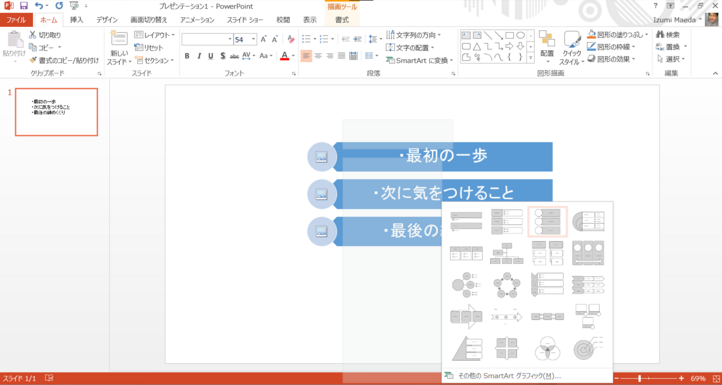Align text left
722x385 pixels.
click(x=306, y=56)
